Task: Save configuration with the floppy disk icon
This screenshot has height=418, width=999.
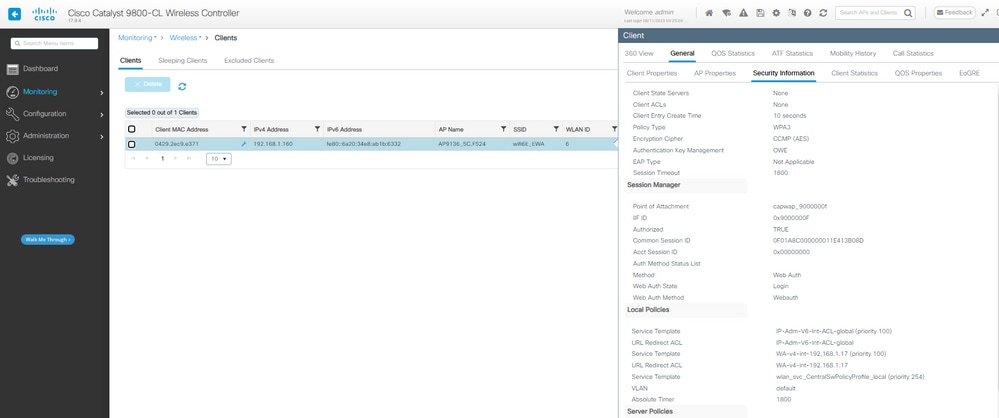Action: pos(760,13)
